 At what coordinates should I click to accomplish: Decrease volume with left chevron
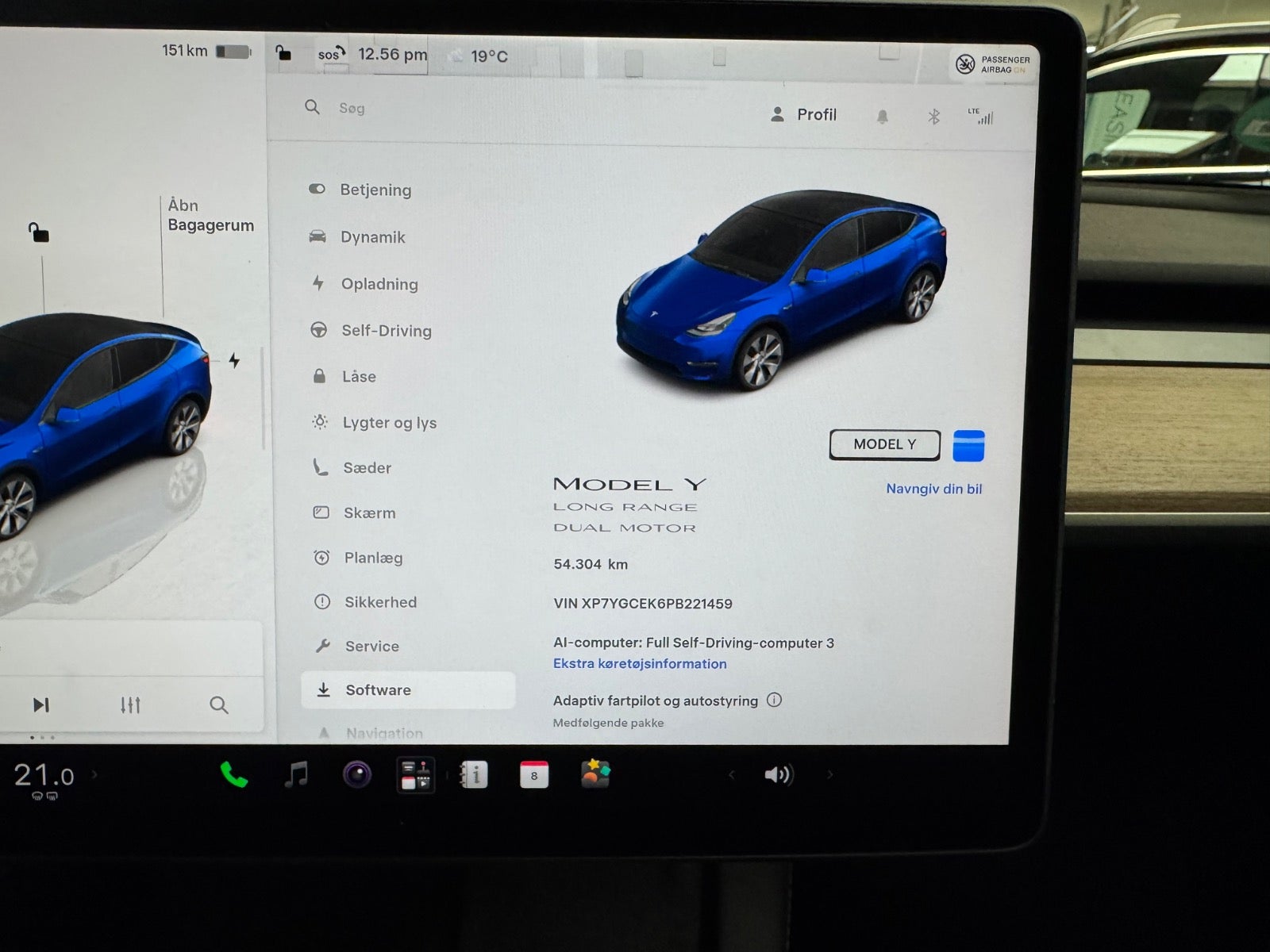(x=731, y=774)
